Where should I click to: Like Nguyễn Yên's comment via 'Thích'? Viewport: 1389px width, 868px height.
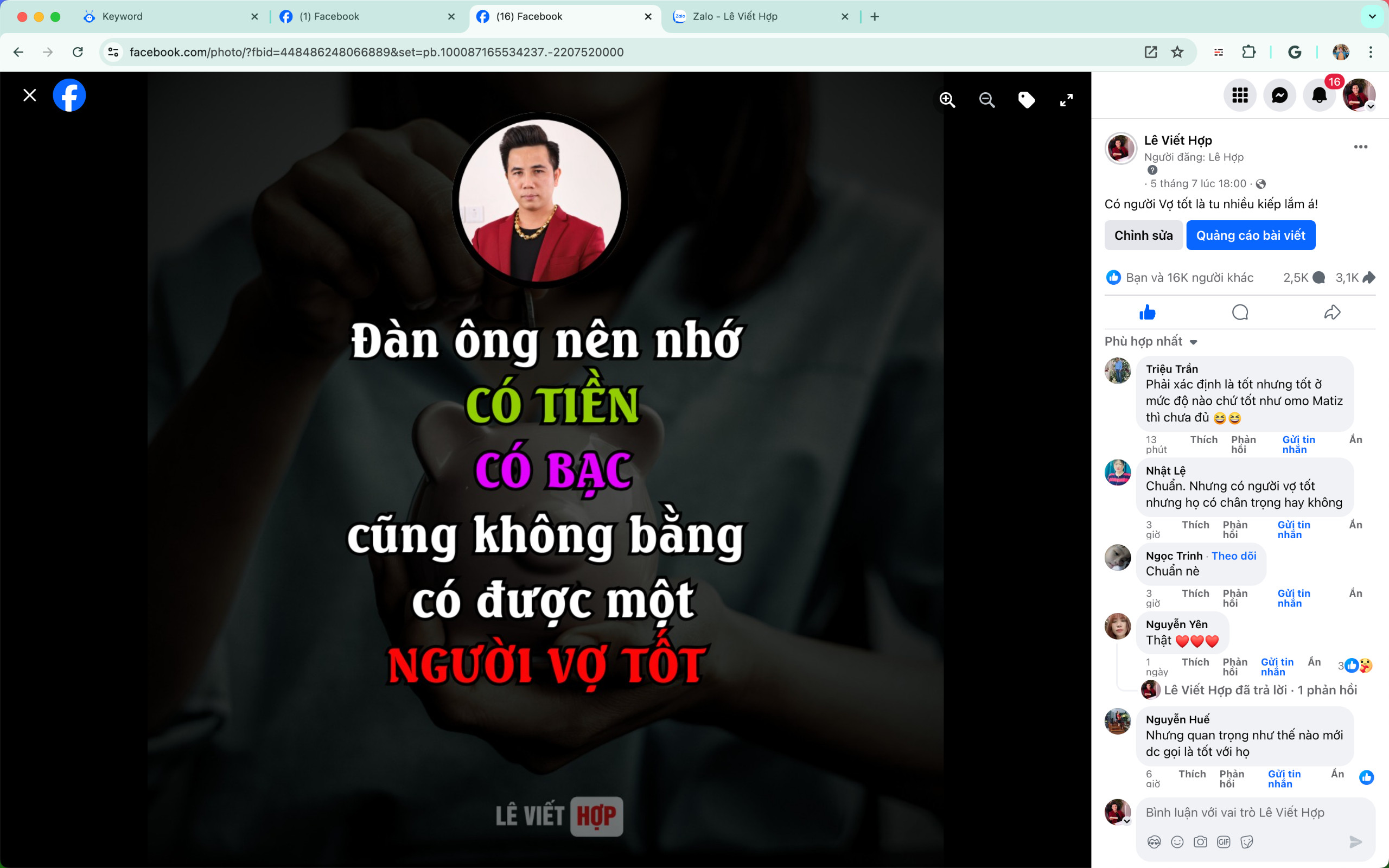pyautogui.click(x=1195, y=662)
